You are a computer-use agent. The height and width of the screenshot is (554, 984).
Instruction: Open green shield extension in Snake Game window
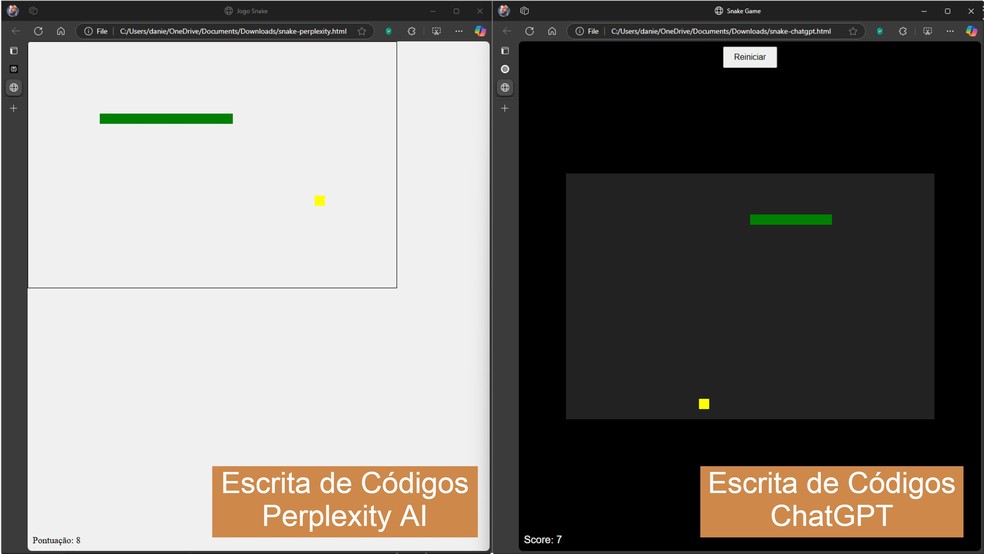880,31
